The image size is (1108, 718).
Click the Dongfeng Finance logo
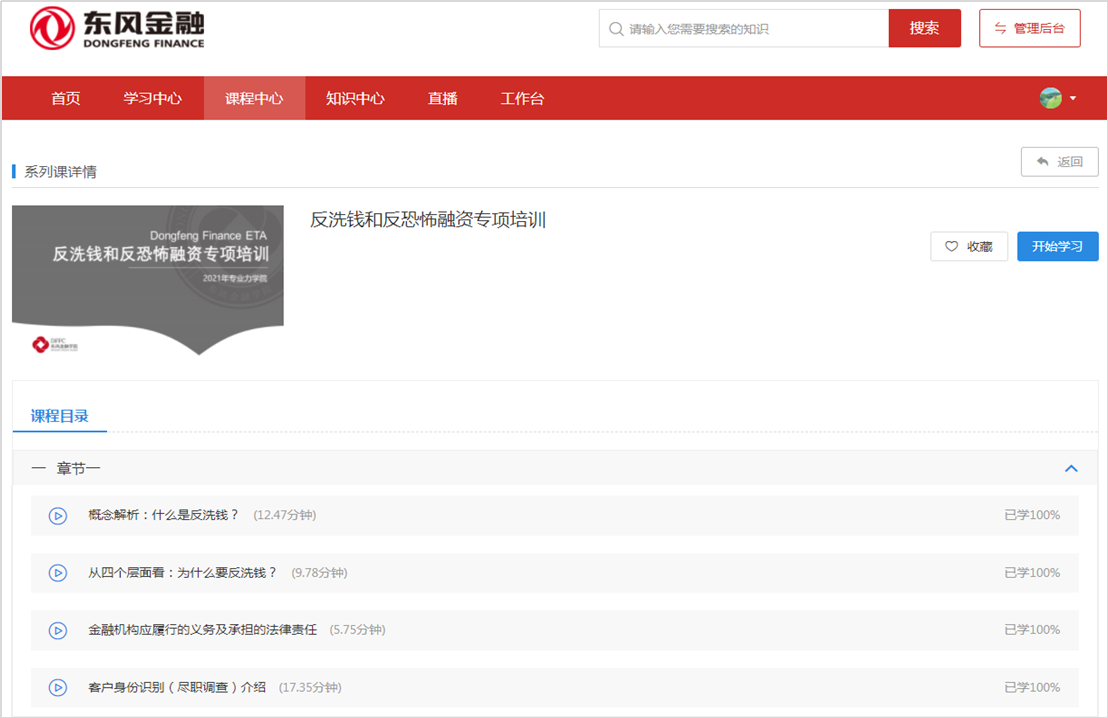point(117,28)
